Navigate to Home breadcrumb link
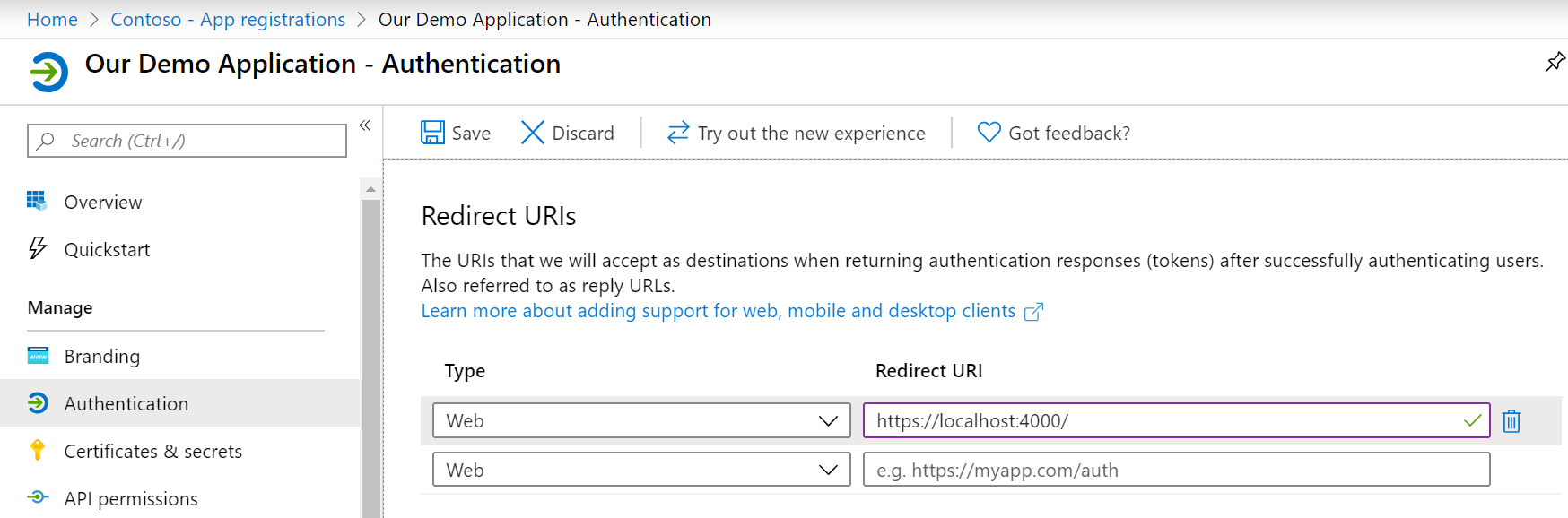This screenshot has height=518, width=1568. (52, 20)
